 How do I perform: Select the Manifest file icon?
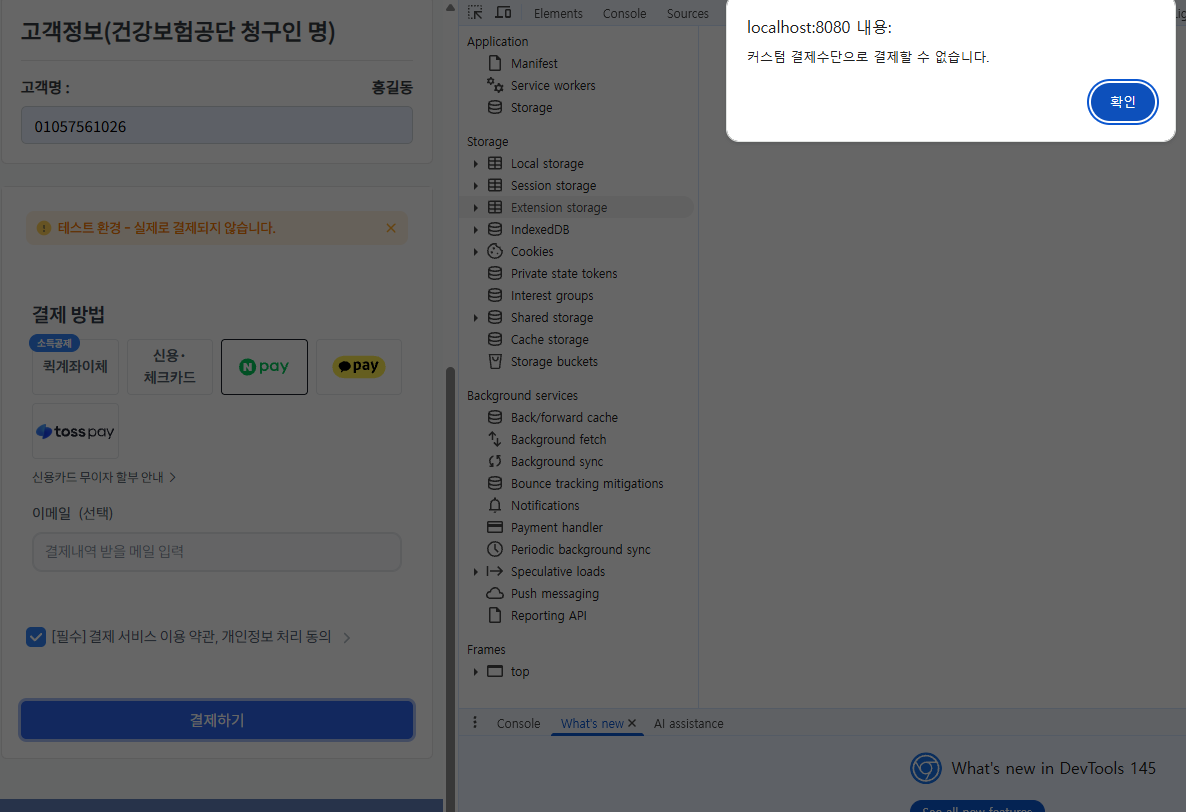click(495, 64)
